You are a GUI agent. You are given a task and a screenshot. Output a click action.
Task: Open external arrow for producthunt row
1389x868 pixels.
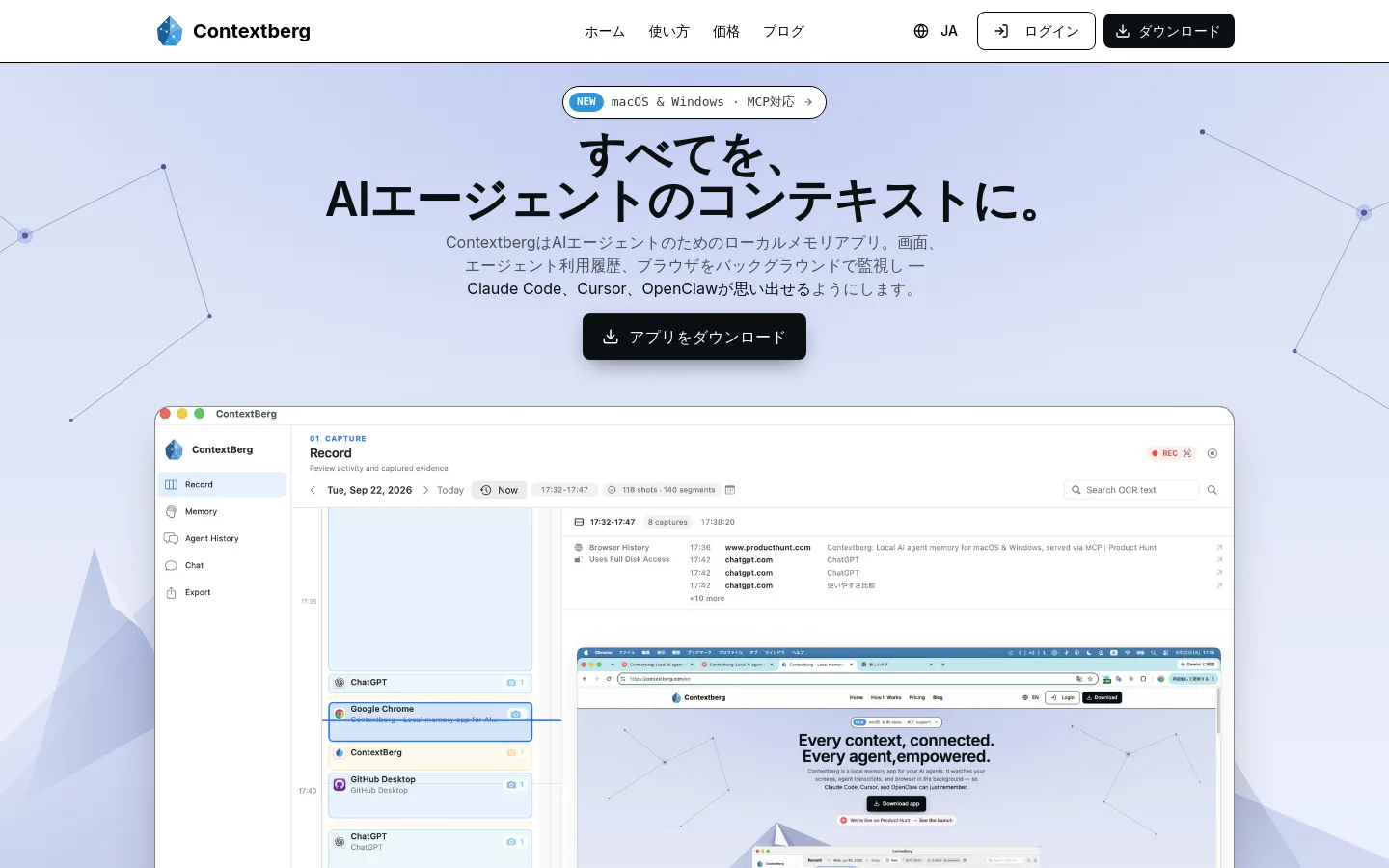(1219, 547)
